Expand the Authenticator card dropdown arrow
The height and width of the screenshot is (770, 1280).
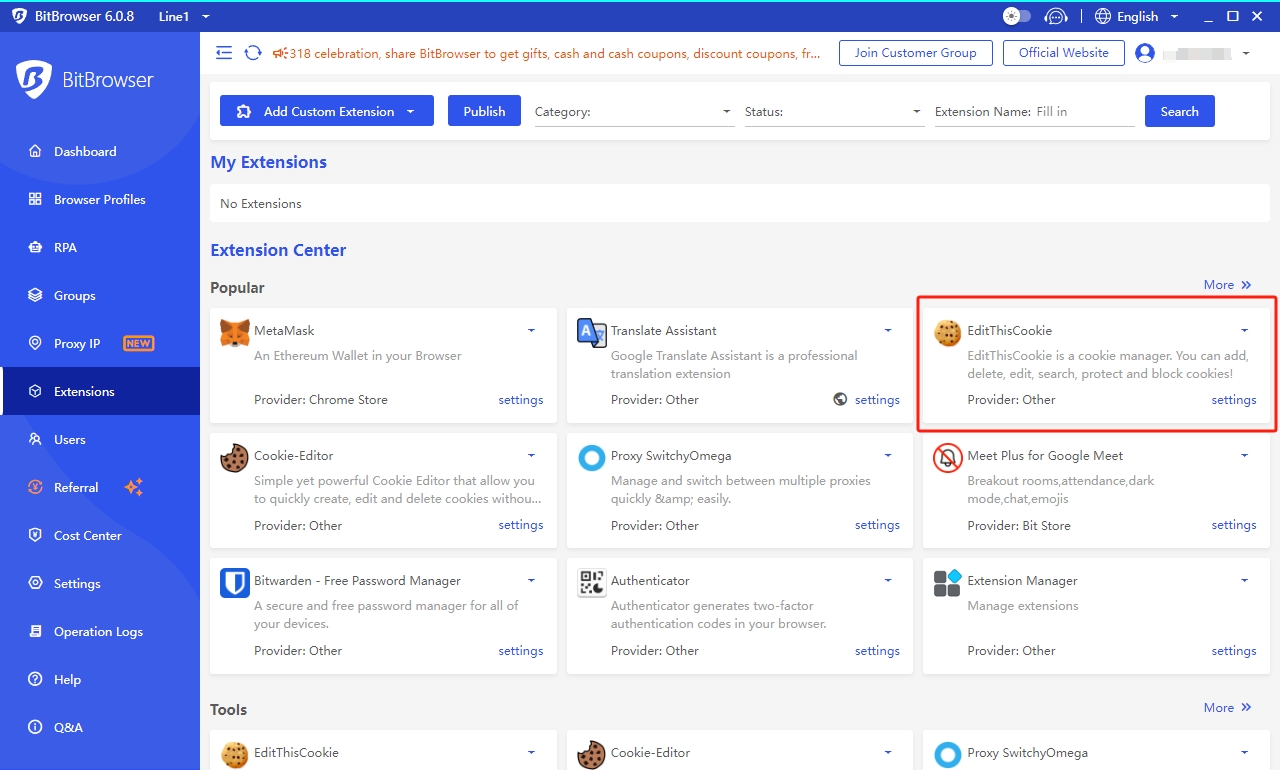[x=888, y=580]
